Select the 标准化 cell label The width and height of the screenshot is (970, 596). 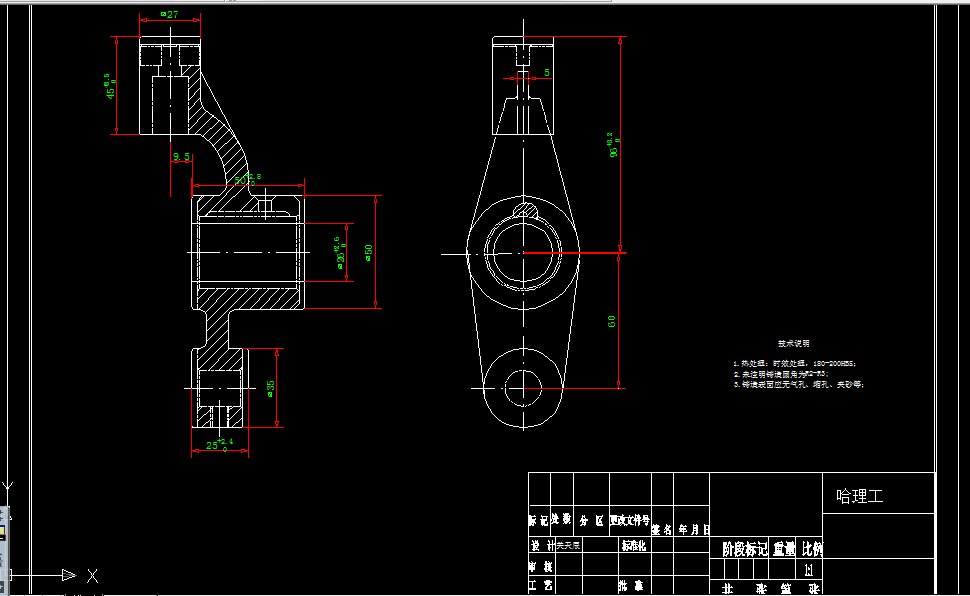(x=633, y=546)
